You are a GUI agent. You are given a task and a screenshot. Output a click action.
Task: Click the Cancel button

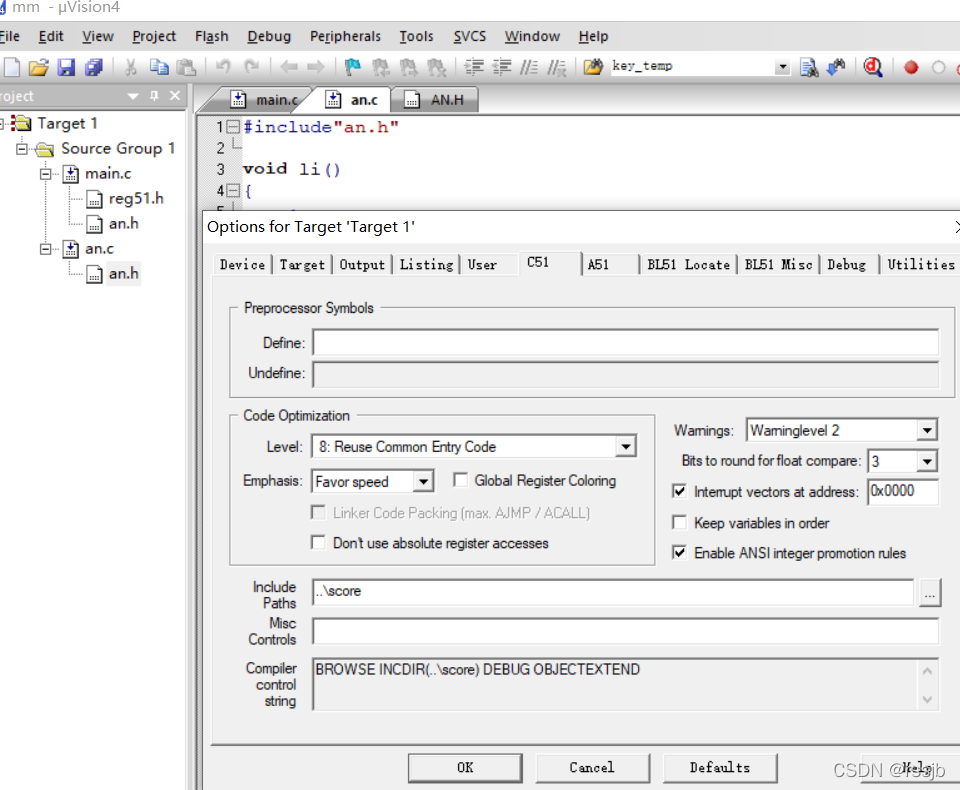click(x=592, y=768)
